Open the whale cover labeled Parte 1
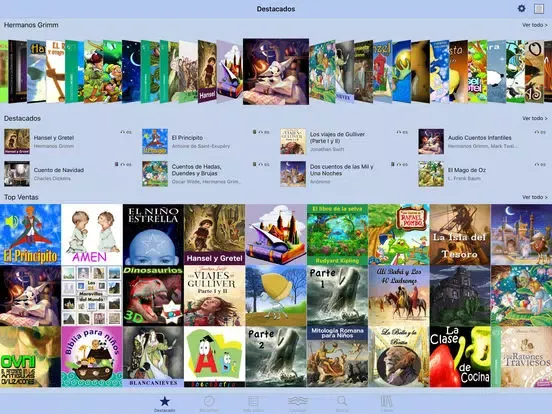The height and width of the screenshot is (414, 552). coord(337,296)
